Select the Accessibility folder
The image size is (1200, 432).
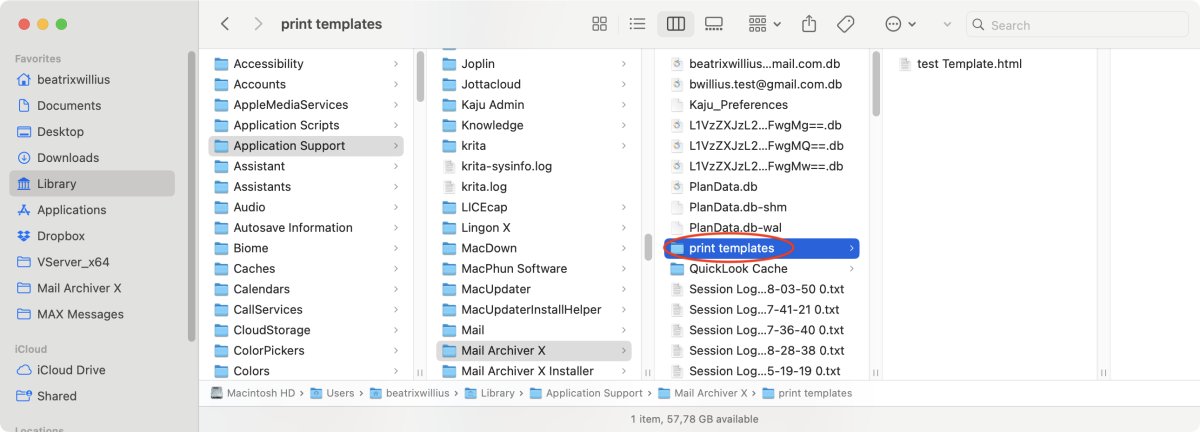[306, 64]
